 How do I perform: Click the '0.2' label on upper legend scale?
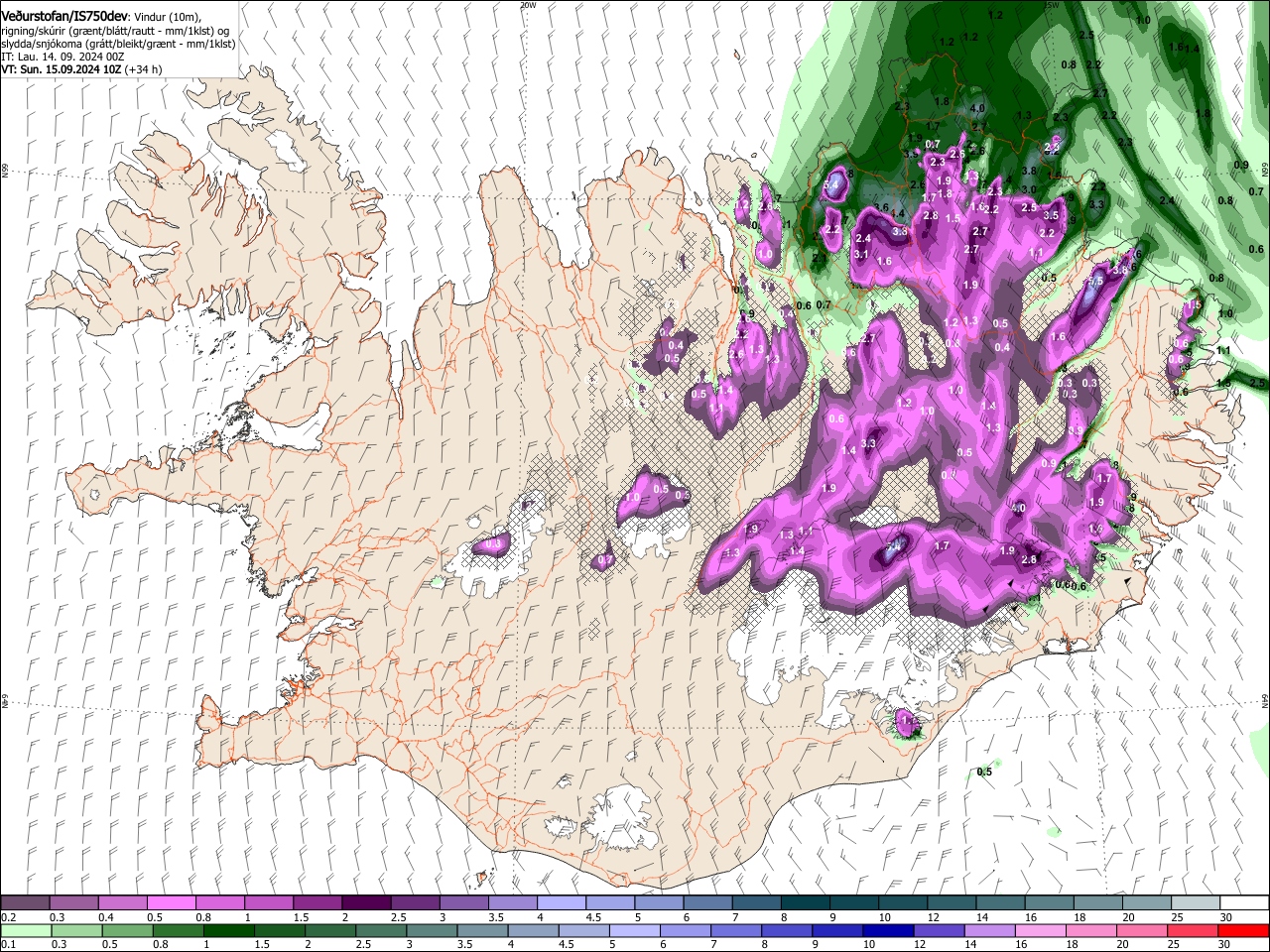click(8, 917)
